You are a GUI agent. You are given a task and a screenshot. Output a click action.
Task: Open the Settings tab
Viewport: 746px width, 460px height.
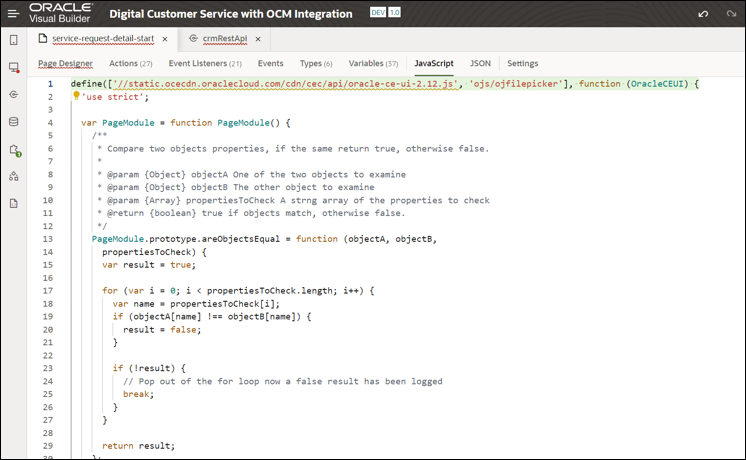[x=522, y=63]
